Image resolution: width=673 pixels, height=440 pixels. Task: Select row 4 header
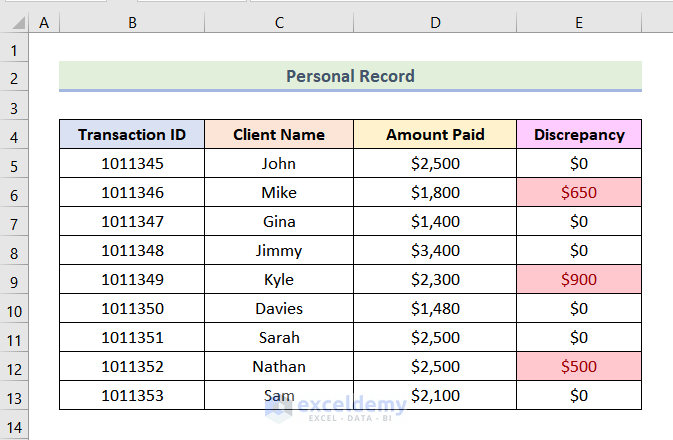pyautogui.click(x=14, y=135)
